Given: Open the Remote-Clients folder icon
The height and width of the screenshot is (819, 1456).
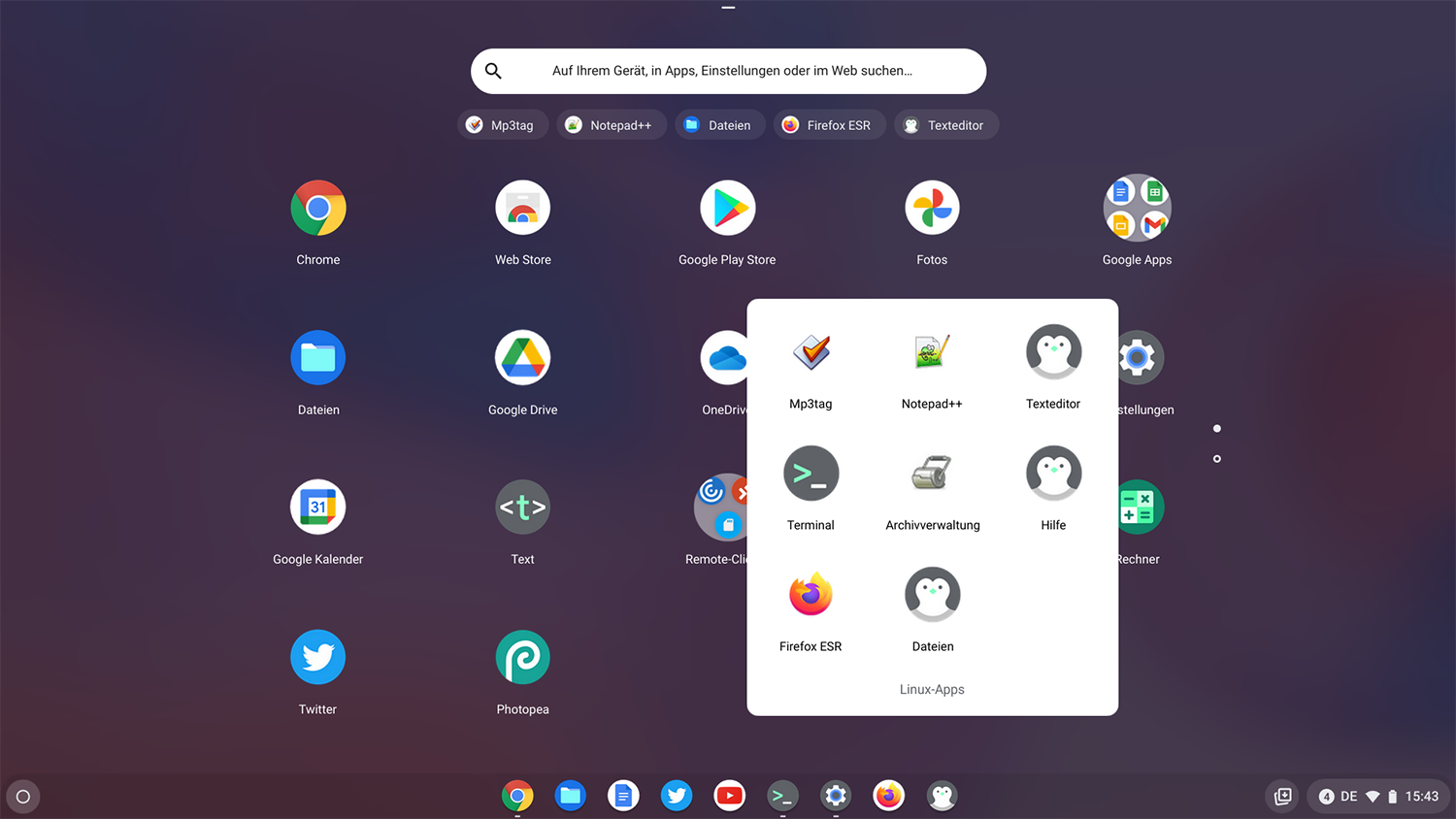Looking at the screenshot, I should 720,508.
